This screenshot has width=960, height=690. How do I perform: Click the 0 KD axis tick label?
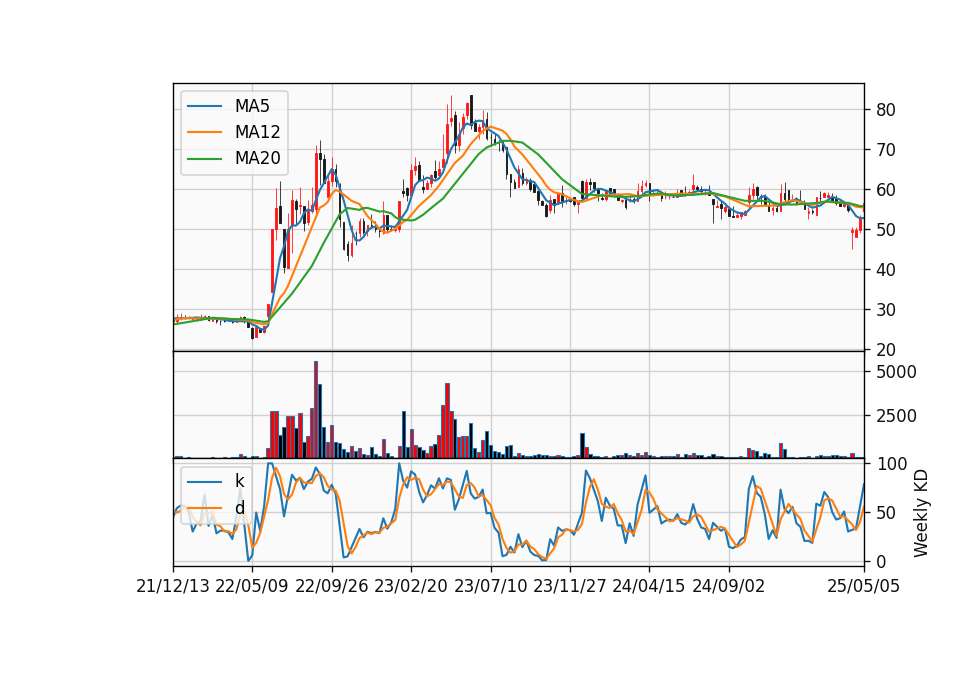point(881,561)
